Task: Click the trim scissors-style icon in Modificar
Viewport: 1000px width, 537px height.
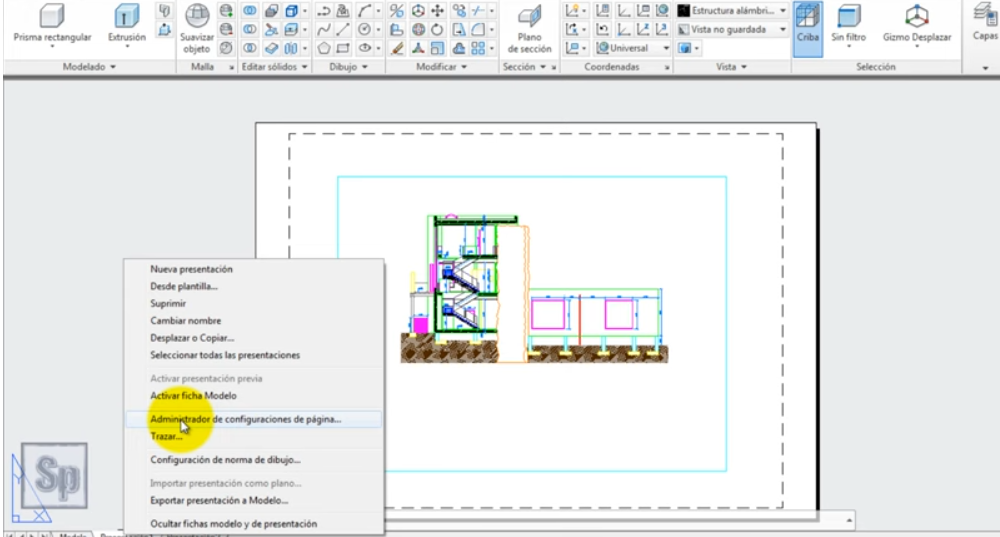Action: point(478,11)
